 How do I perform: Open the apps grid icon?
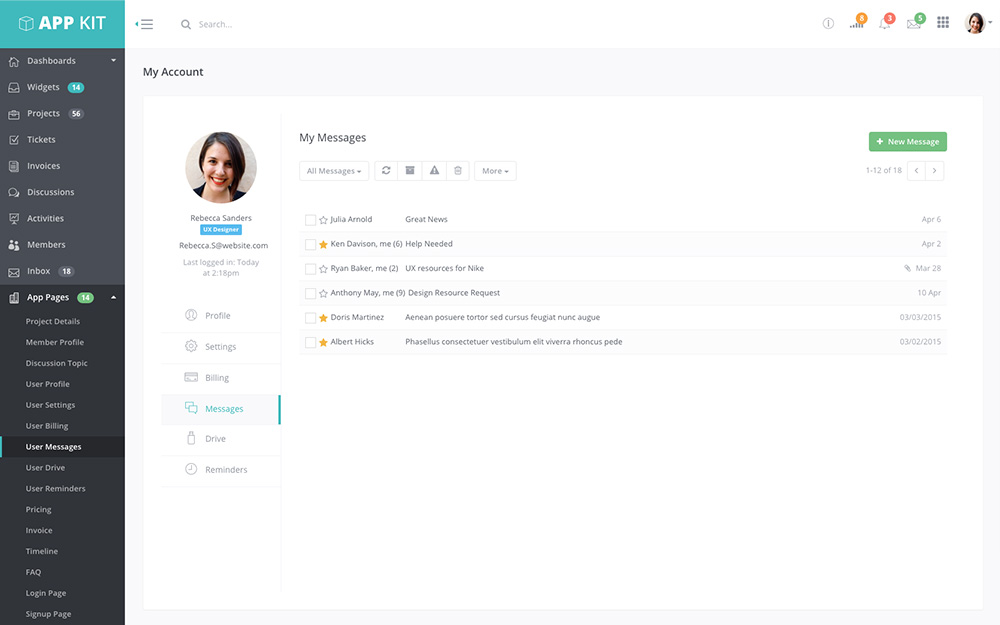(943, 23)
